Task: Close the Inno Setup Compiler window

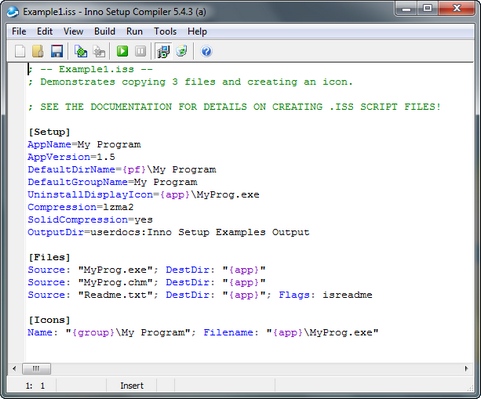Action: click(456, 8)
